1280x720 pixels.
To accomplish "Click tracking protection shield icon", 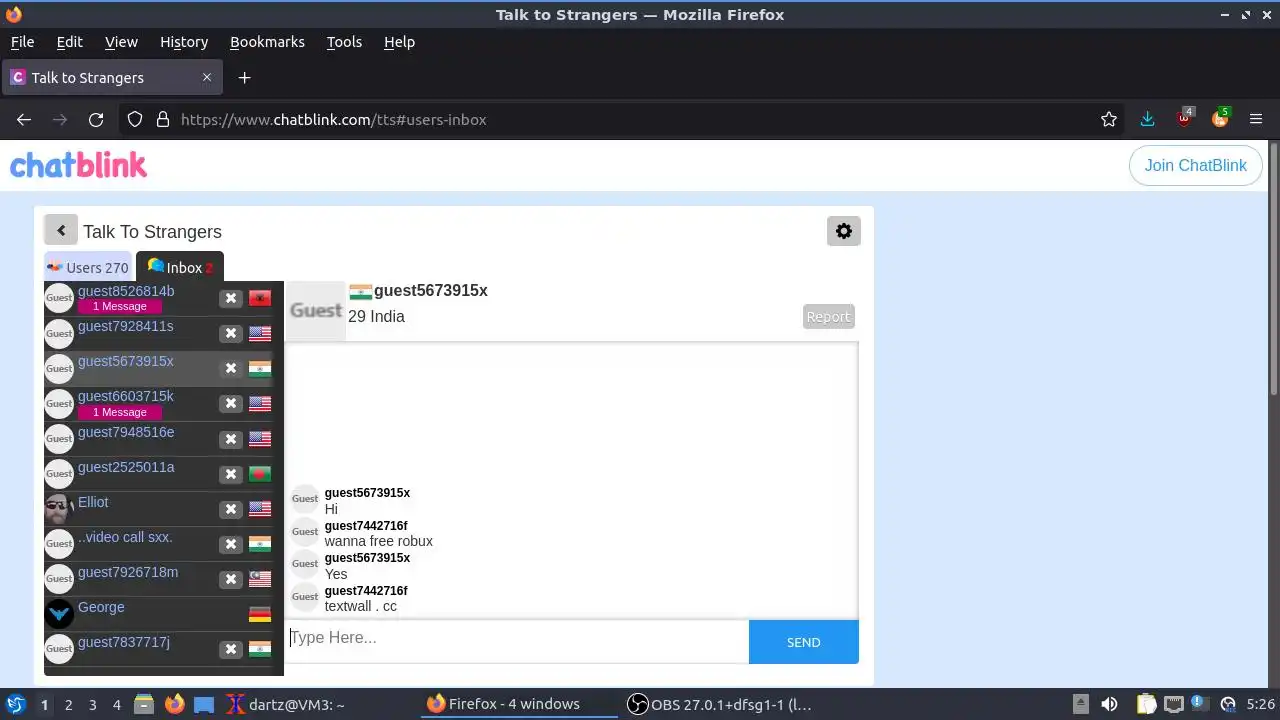I will 135,119.
